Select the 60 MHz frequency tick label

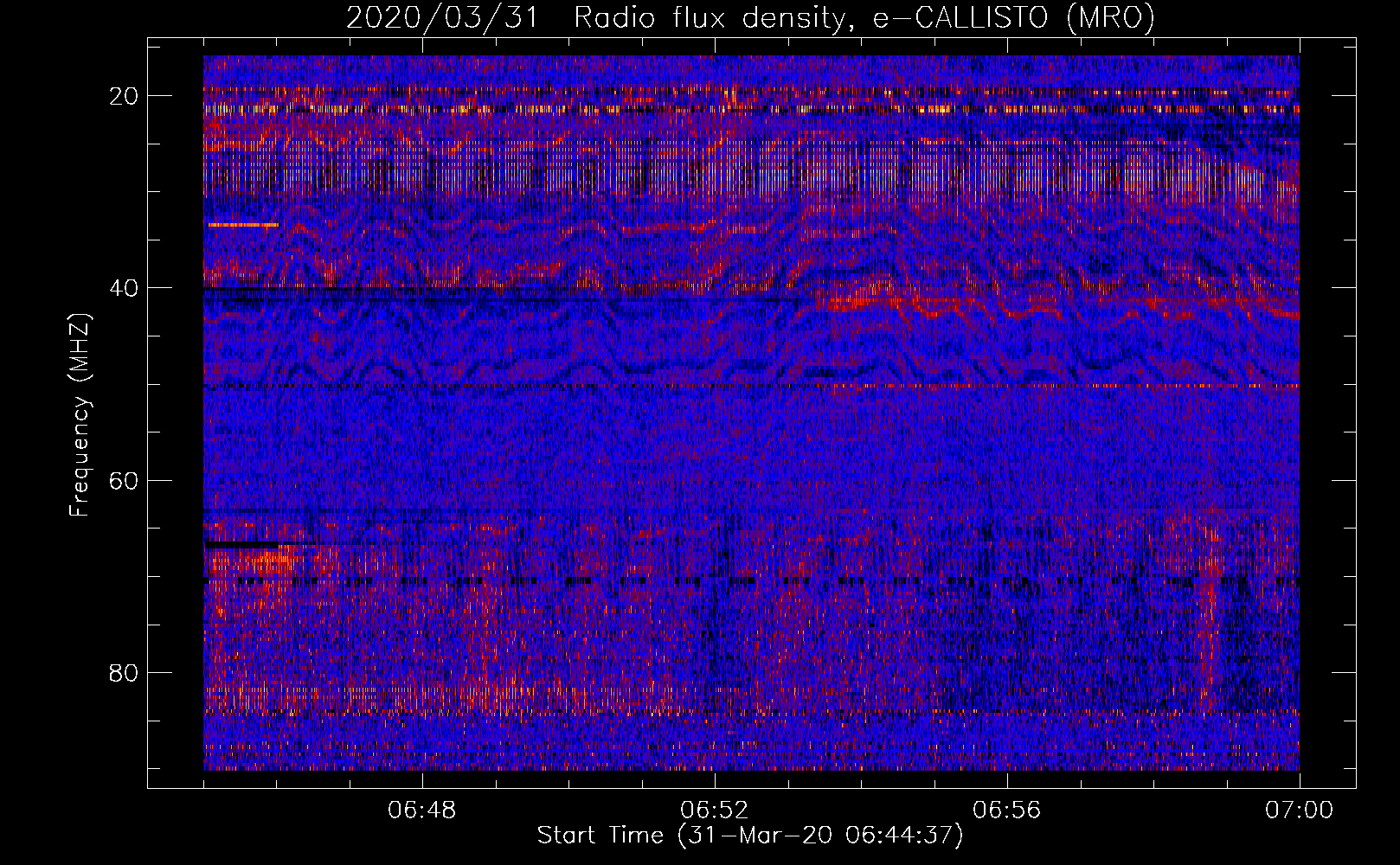tap(125, 480)
